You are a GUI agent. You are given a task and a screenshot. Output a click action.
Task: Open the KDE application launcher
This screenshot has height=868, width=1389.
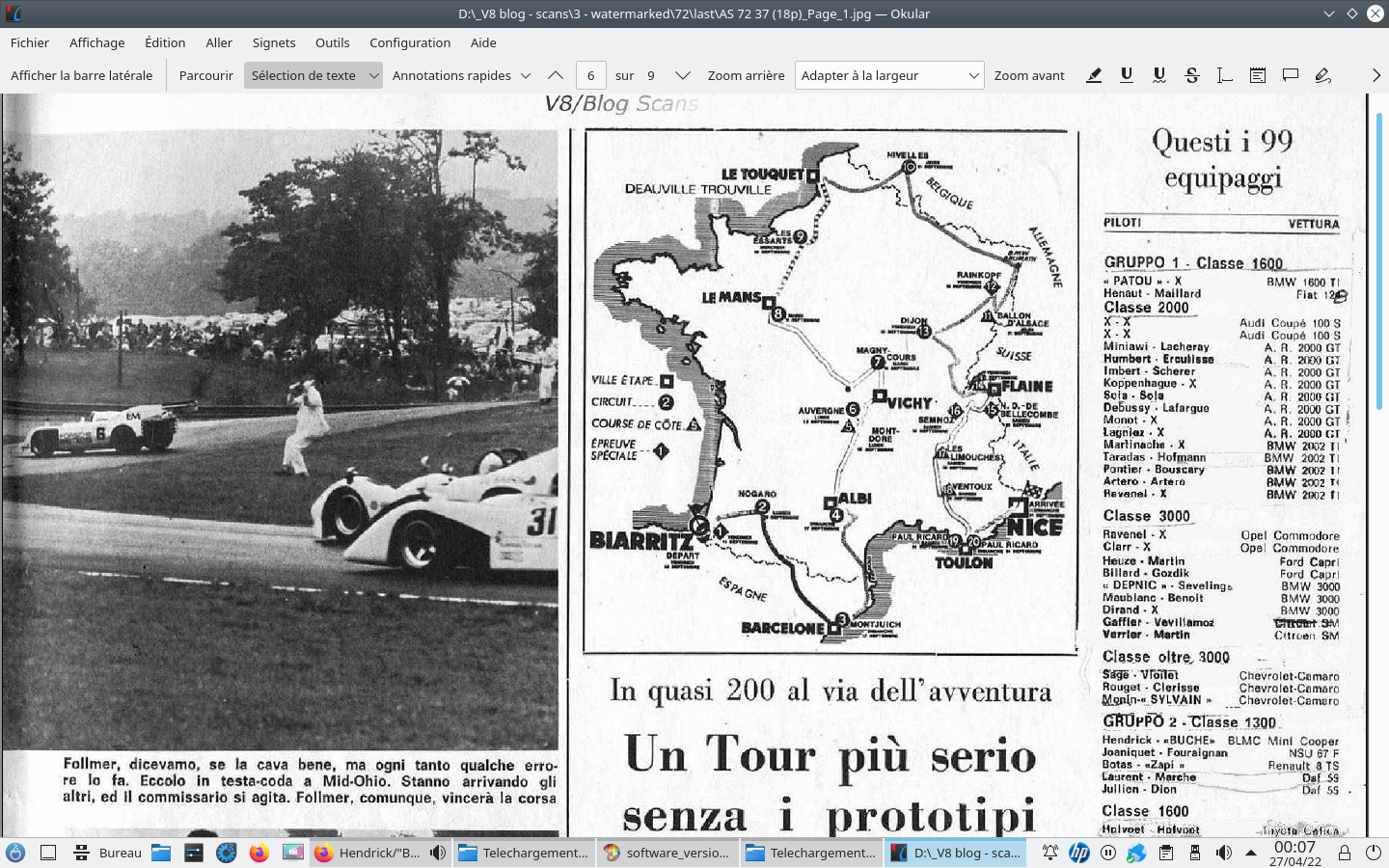pos(15,853)
